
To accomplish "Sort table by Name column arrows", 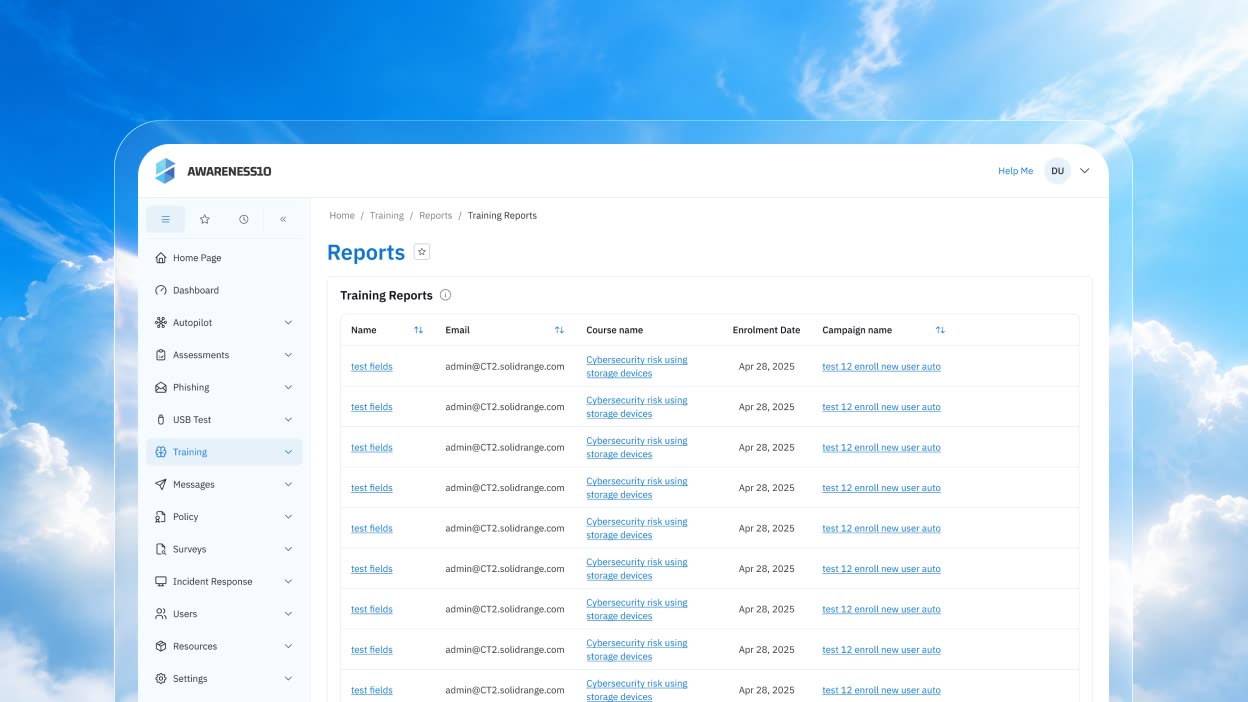I will click(x=418, y=330).
